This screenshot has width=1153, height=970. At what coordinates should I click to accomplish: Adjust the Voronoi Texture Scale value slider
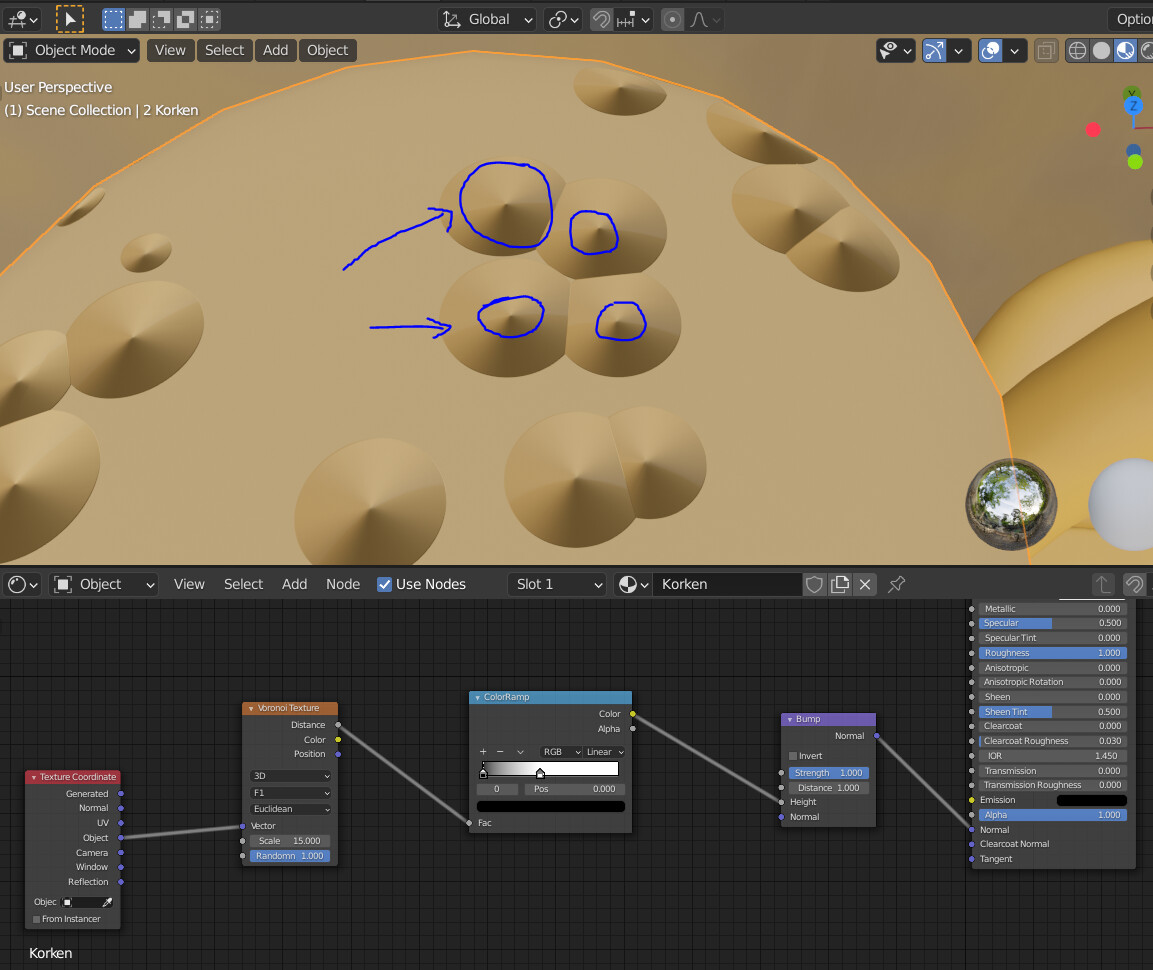(x=290, y=840)
